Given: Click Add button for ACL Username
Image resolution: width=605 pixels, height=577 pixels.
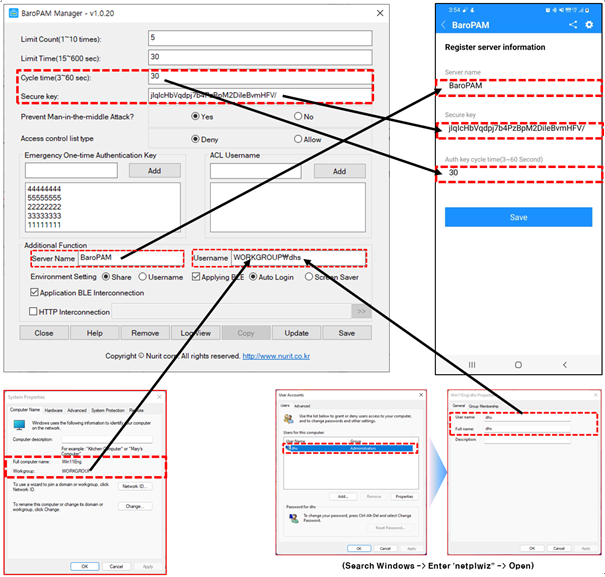Looking at the screenshot, I should pyautogui.click(x=340, y=171).
